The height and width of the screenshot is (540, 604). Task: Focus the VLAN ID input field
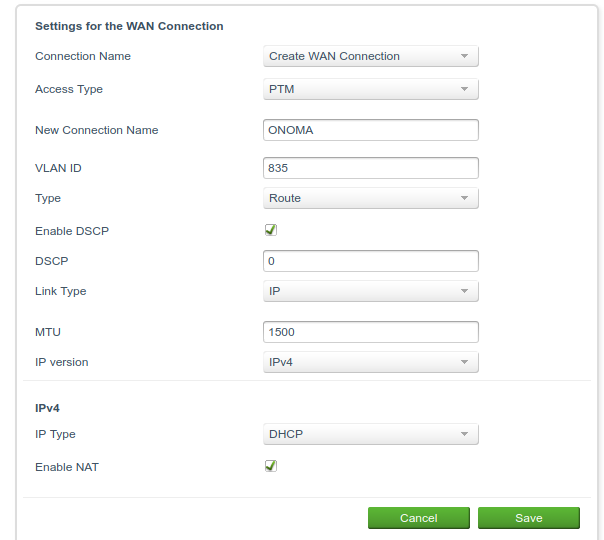371,168
